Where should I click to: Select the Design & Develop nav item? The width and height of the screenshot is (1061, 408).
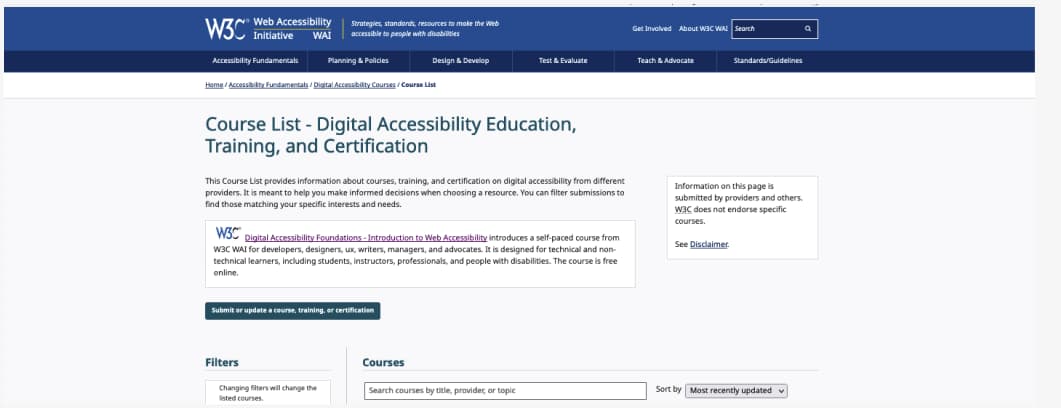(x=460, y=61)
